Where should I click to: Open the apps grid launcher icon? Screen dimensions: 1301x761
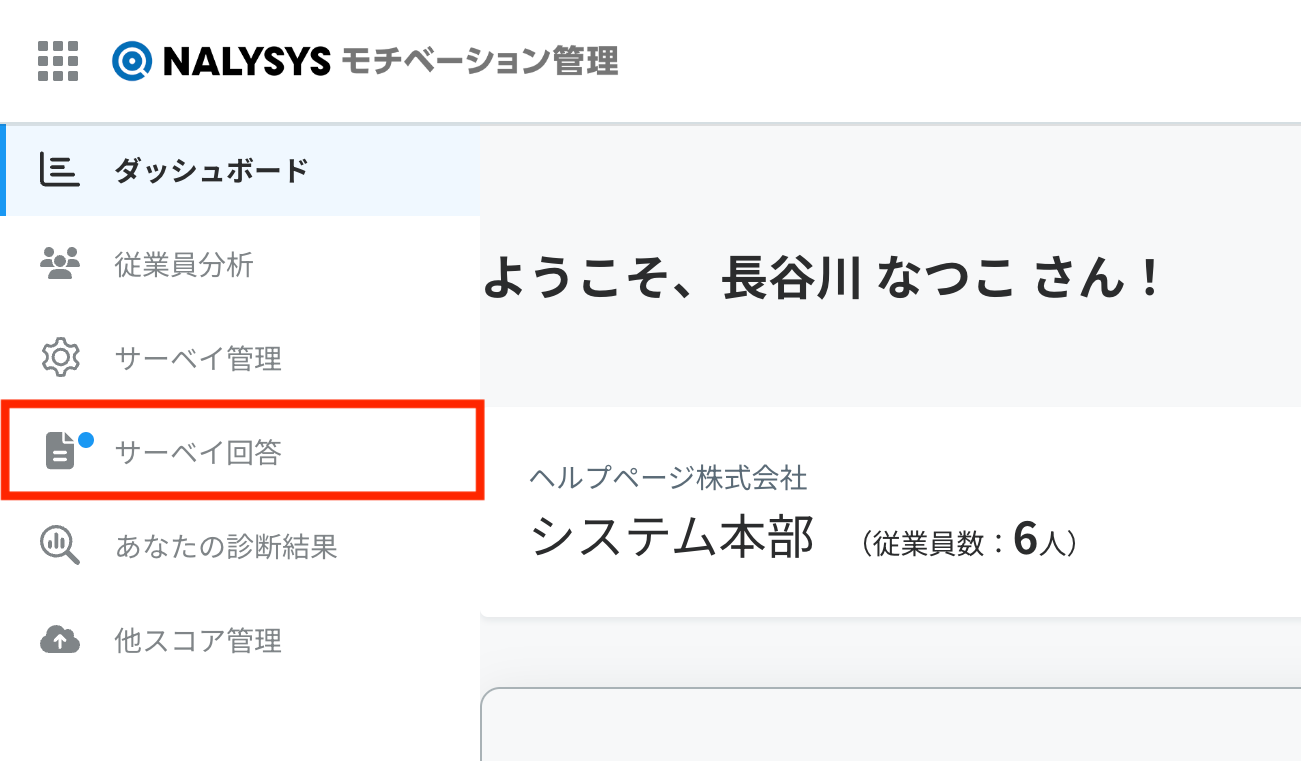pyautogui.click(x=58, y=61)
